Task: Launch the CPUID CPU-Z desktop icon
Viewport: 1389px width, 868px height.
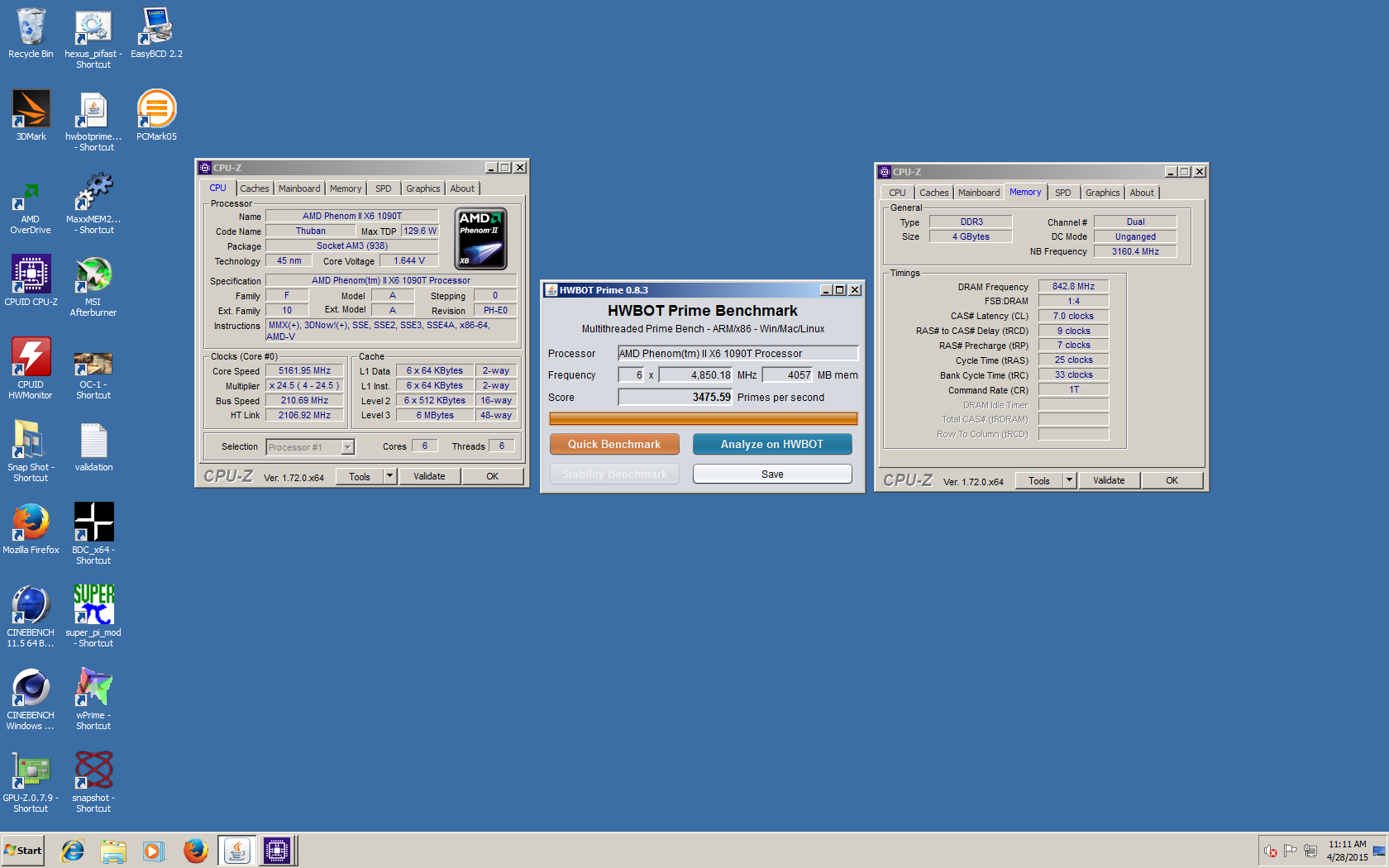Action: tap(31, 281)
